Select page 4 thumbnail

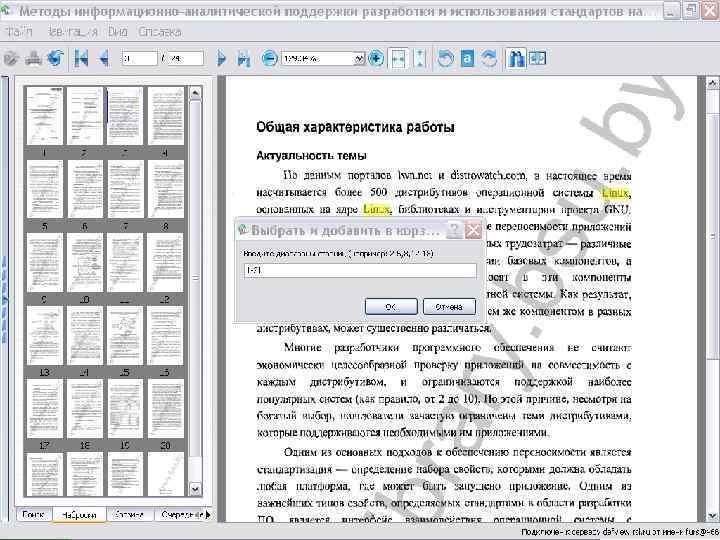pyautogui.click(x=166, y=116)
